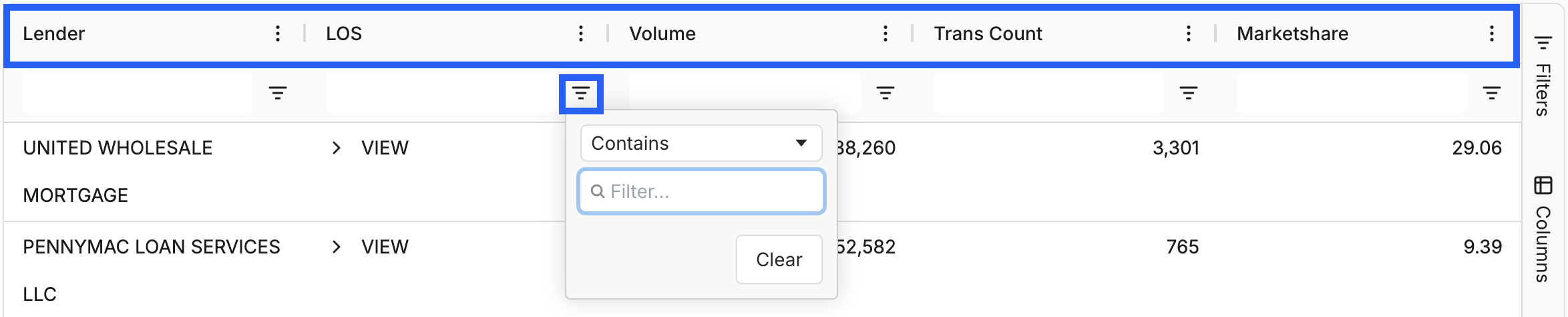Viewport: 1568px width, 317px height.
Task: Click the Lender column filter icon
Action: [x=278, y=93]
